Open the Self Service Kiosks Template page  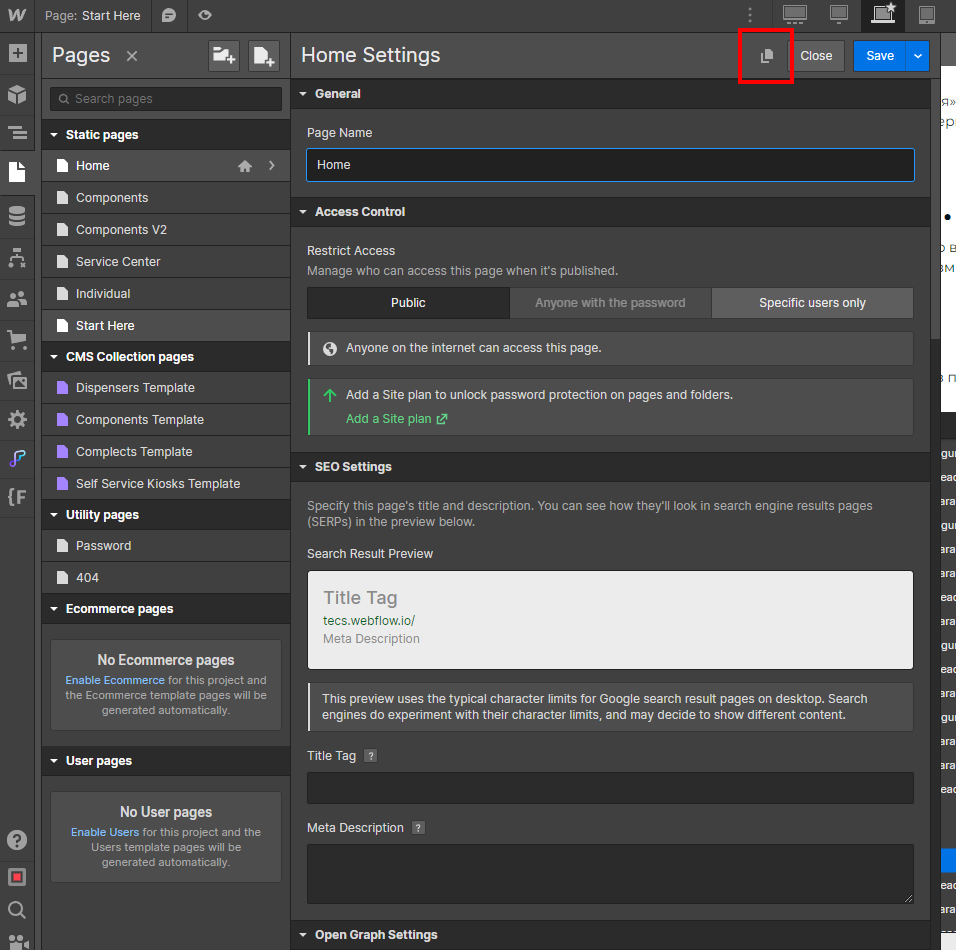tap(166, 484)
